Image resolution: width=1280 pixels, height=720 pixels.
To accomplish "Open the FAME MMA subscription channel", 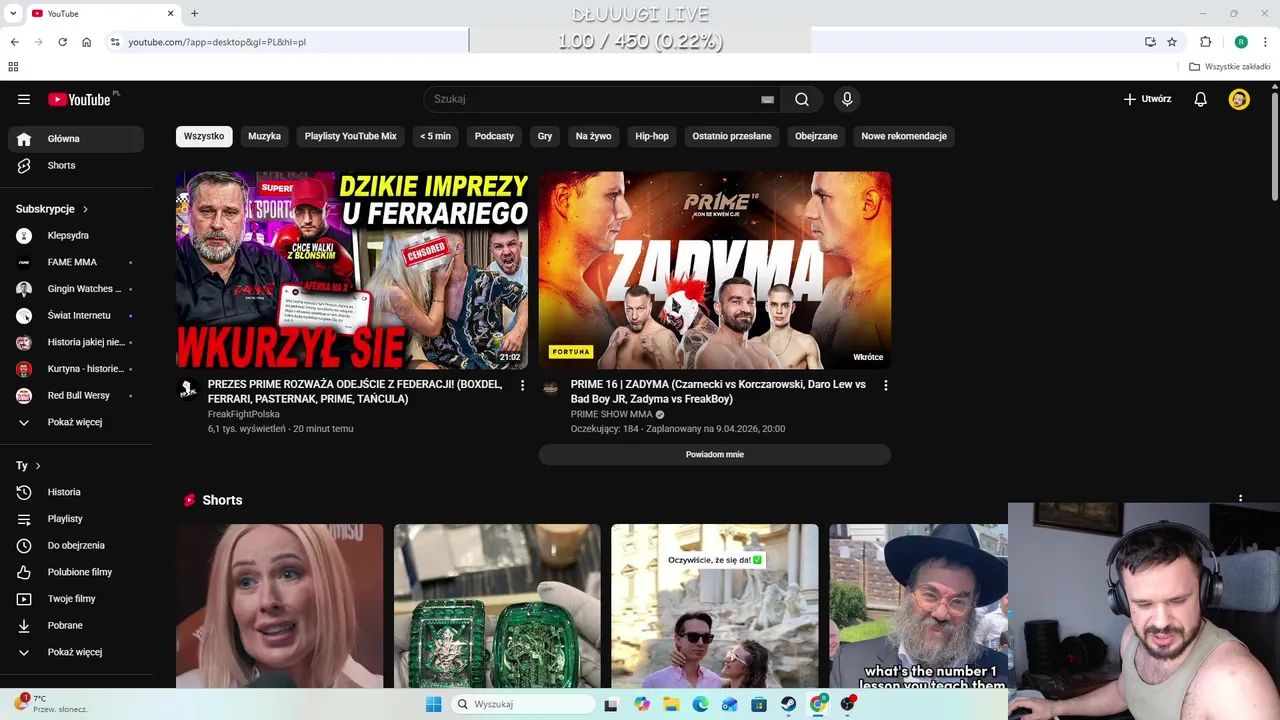I will tap(76, 262).
